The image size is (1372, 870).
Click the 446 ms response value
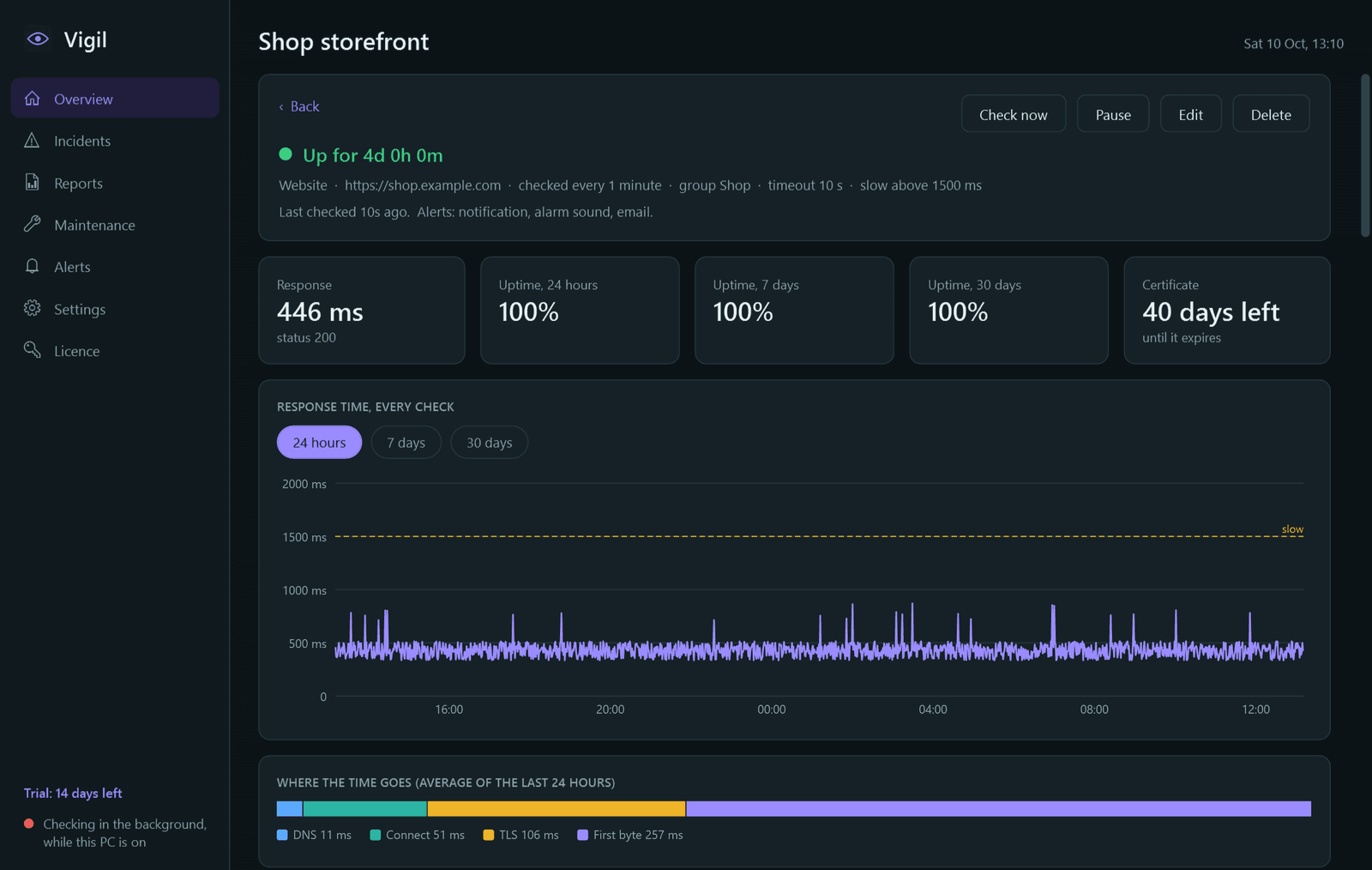pyautogui.click(x=320, y=311)
